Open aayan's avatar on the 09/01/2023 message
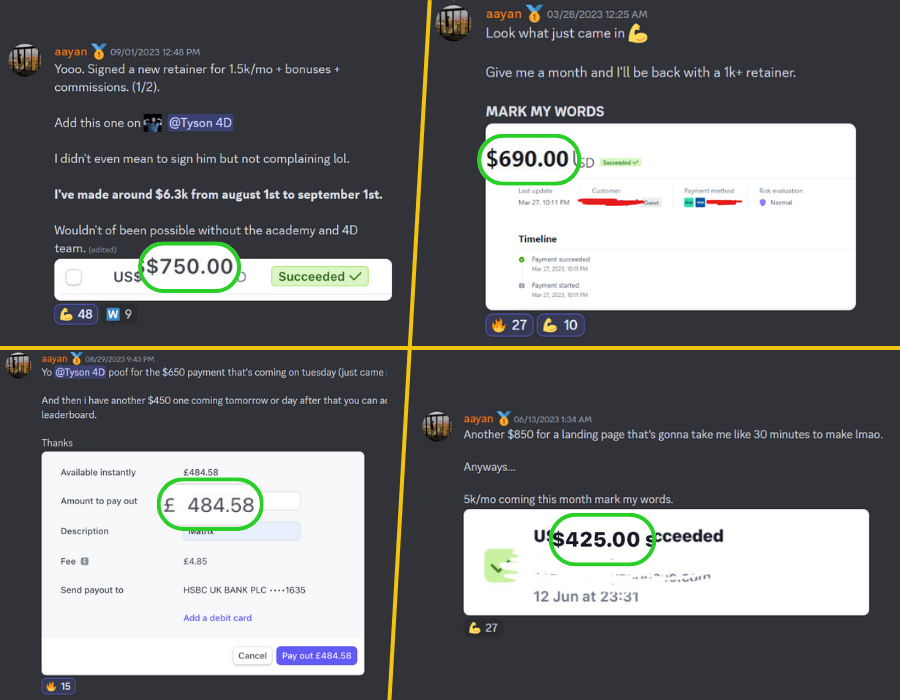This screenshot has width=900, height=700. [x=25, y=59]
